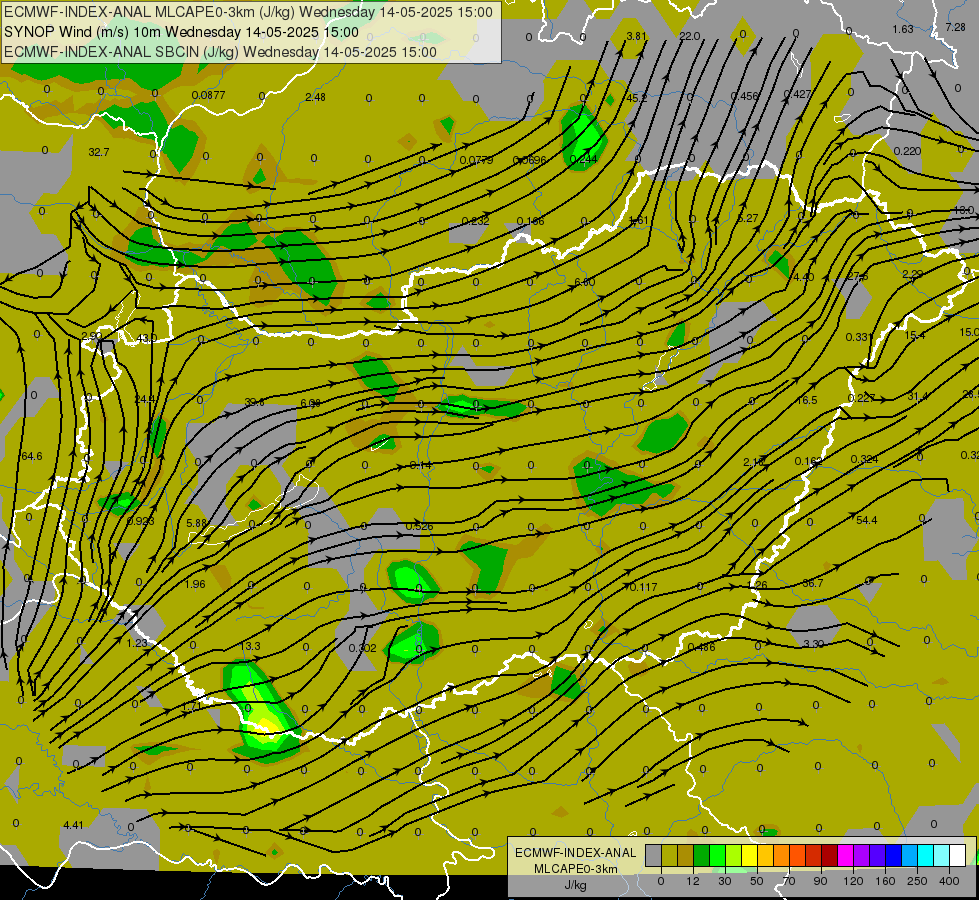Click the map value 54.4
Viewport: 979px width, 900px height.
pos(867,520)
